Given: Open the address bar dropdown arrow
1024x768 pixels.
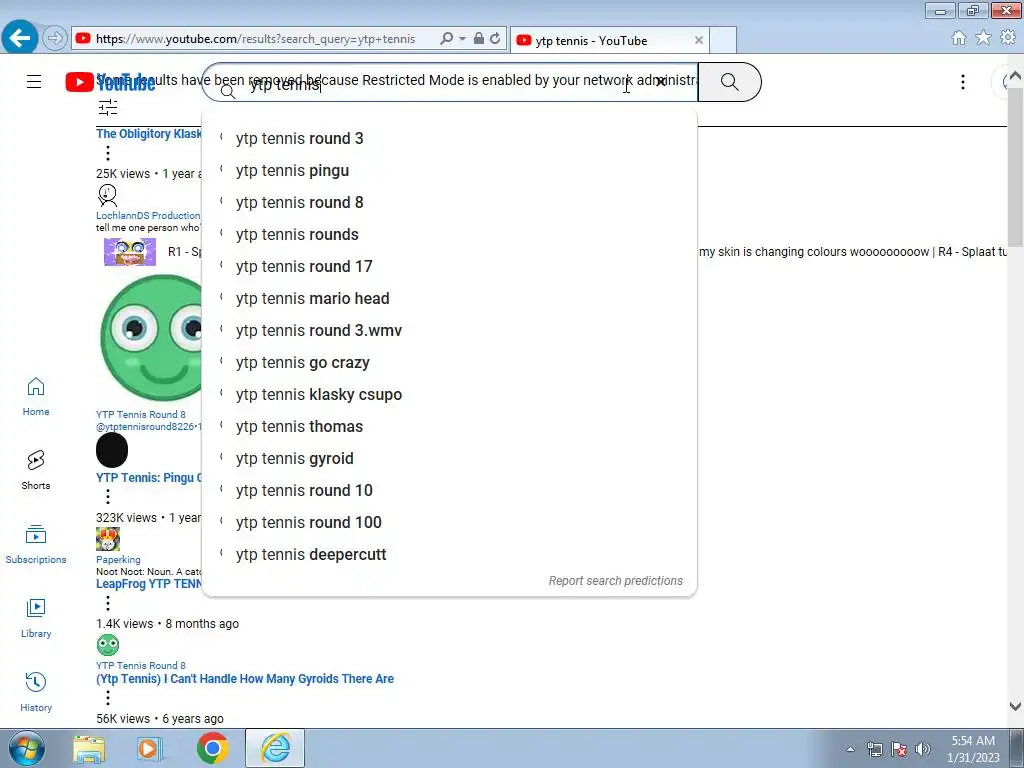Looking at the screenshot, I should tap(462, 39).
